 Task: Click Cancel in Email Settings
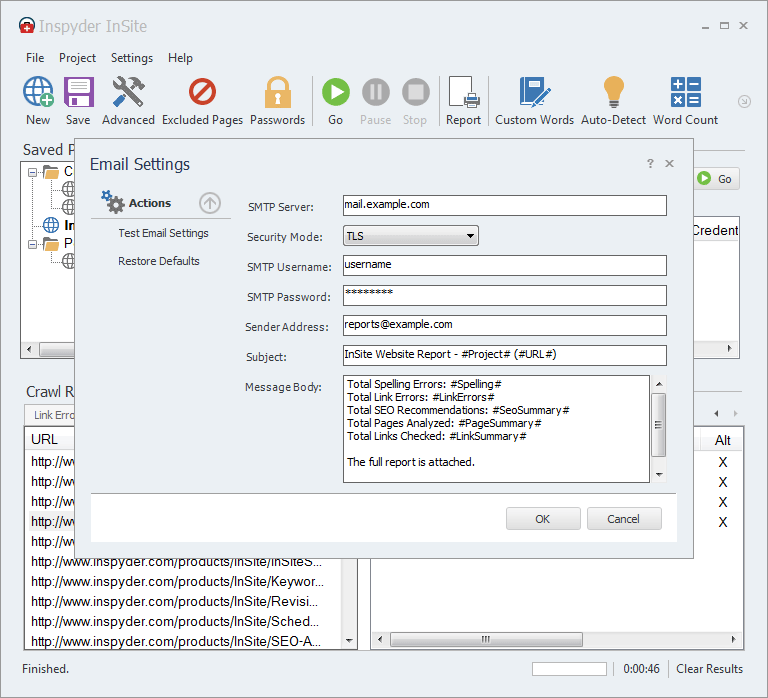[624, 519]
